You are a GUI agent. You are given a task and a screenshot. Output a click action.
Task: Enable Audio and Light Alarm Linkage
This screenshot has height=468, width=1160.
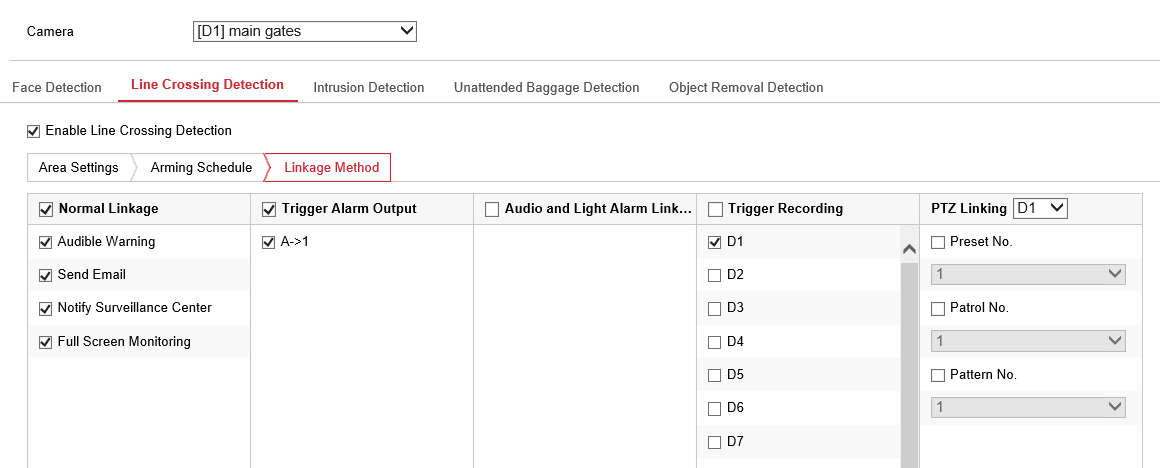(x=491, y=209)
